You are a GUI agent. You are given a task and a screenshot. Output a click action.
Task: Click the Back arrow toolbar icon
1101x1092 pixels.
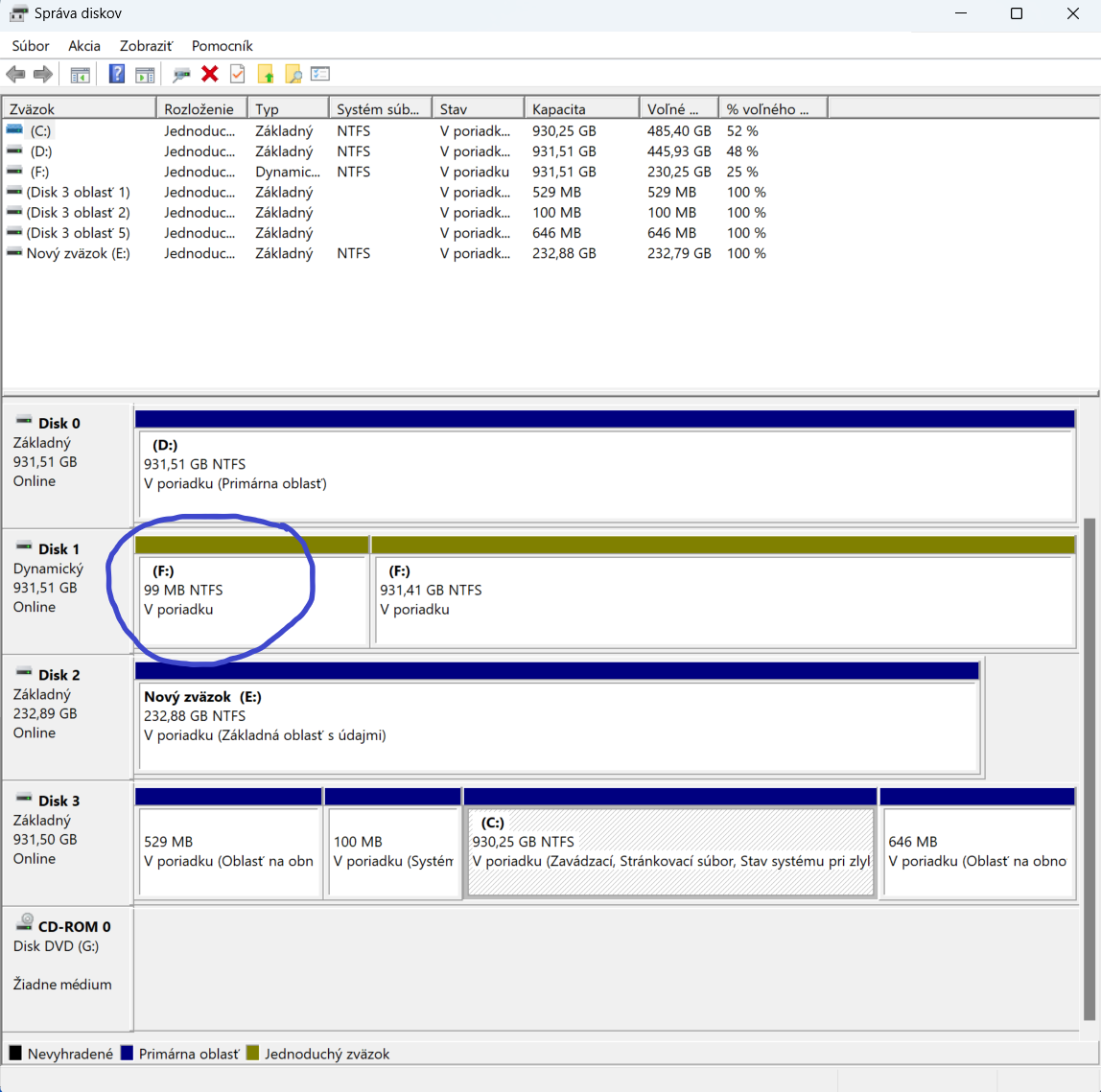click(15, 74)
